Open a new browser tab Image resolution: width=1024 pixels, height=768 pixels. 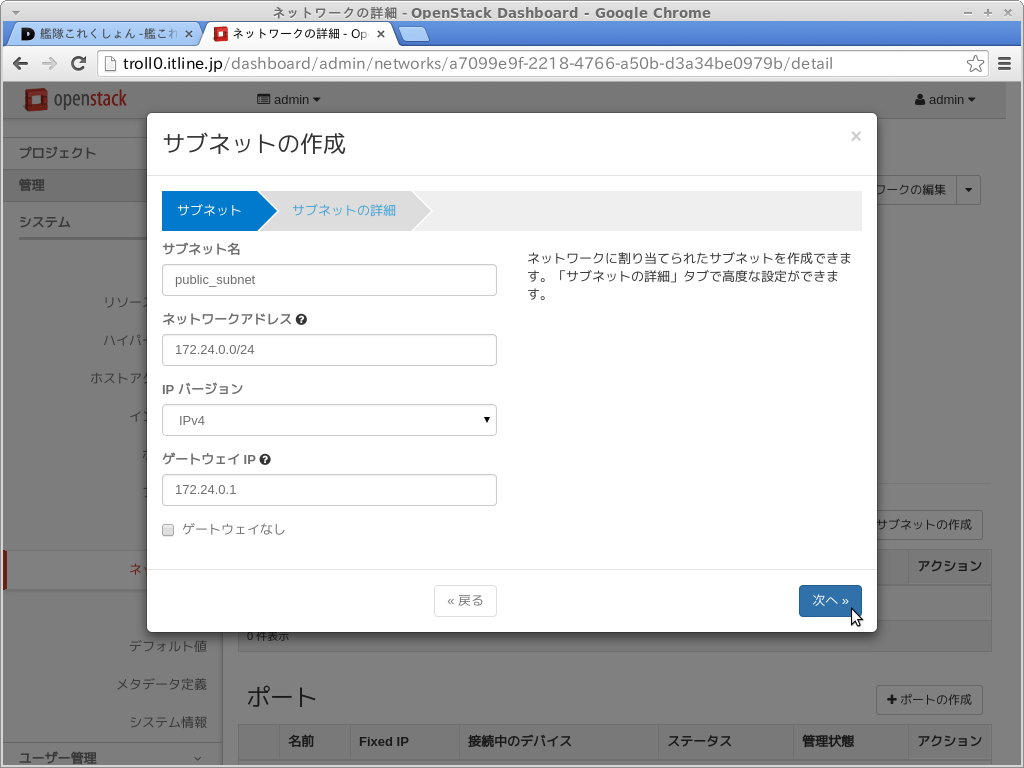[413, 34]
